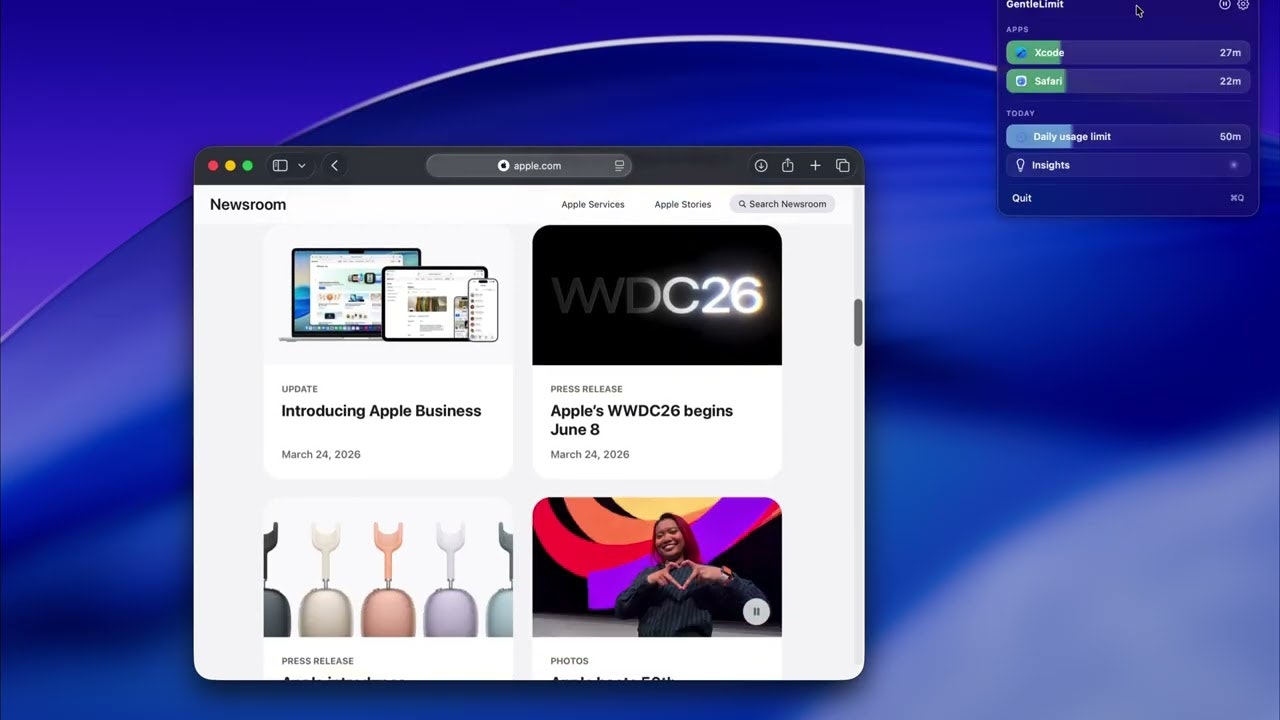
Task: Open Insights in GentleLimit
Action: 1128,165
